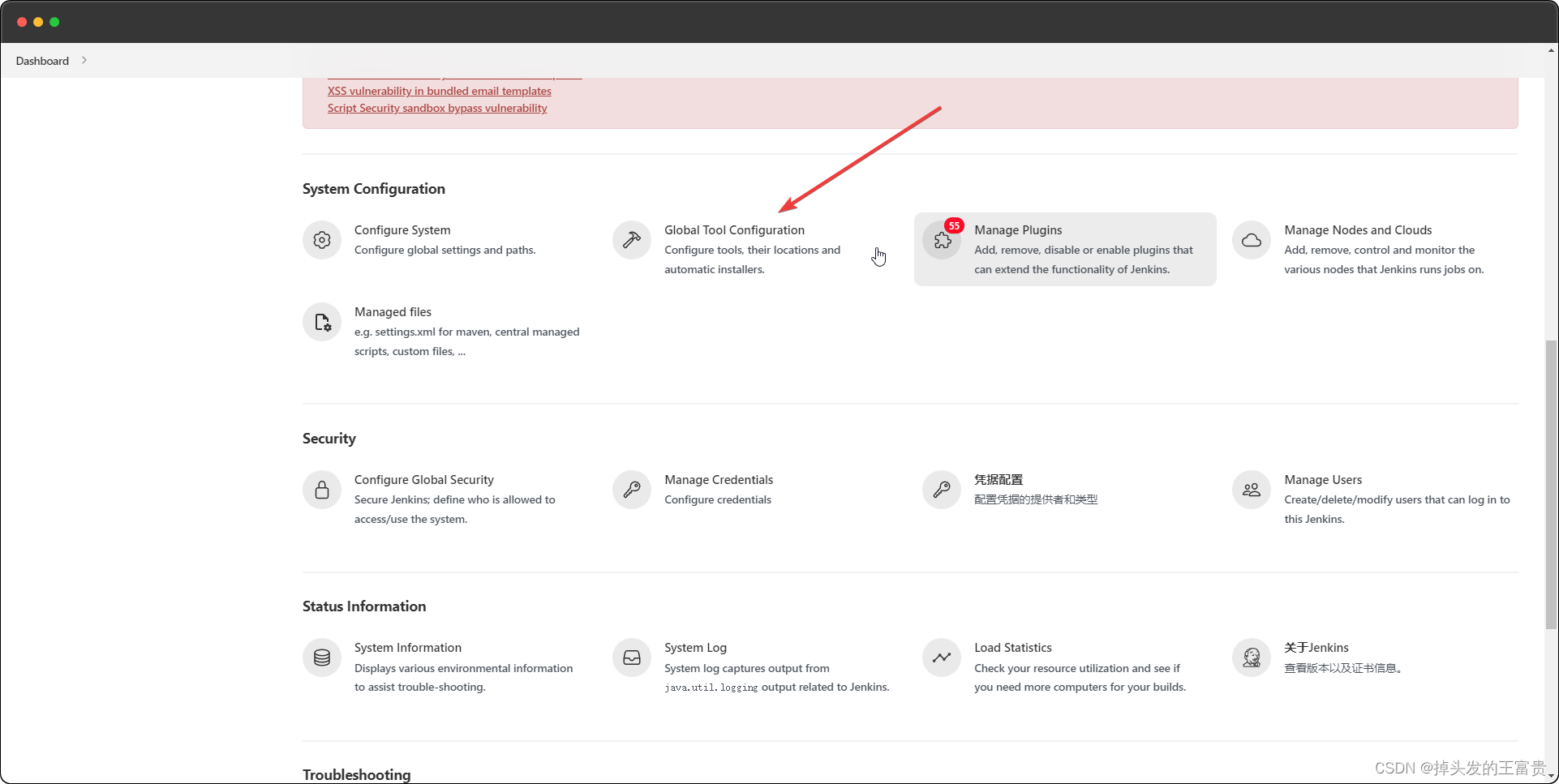Click the 凭据配置 key icon
The image size is (1559, 784).
pyautogui.click(x=941, y=489)
